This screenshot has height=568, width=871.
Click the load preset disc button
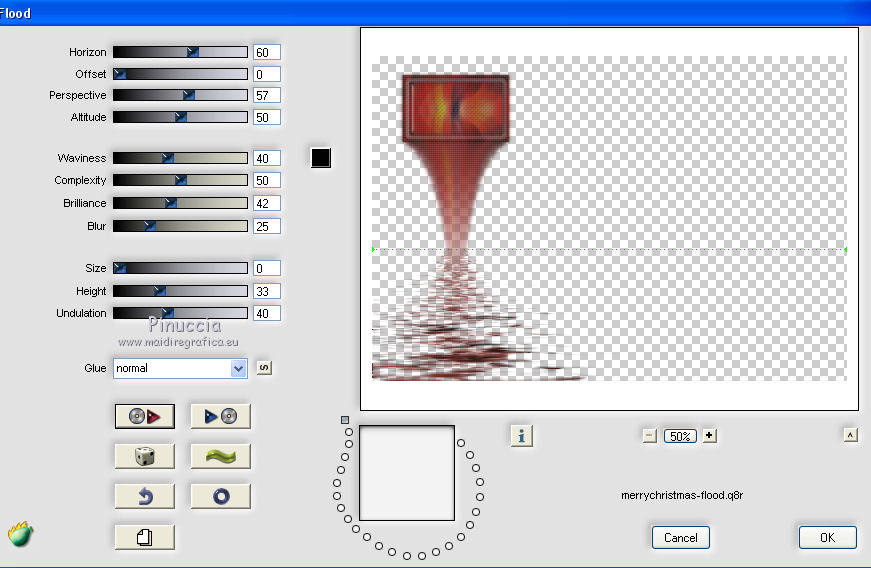[x=145, y=416]
